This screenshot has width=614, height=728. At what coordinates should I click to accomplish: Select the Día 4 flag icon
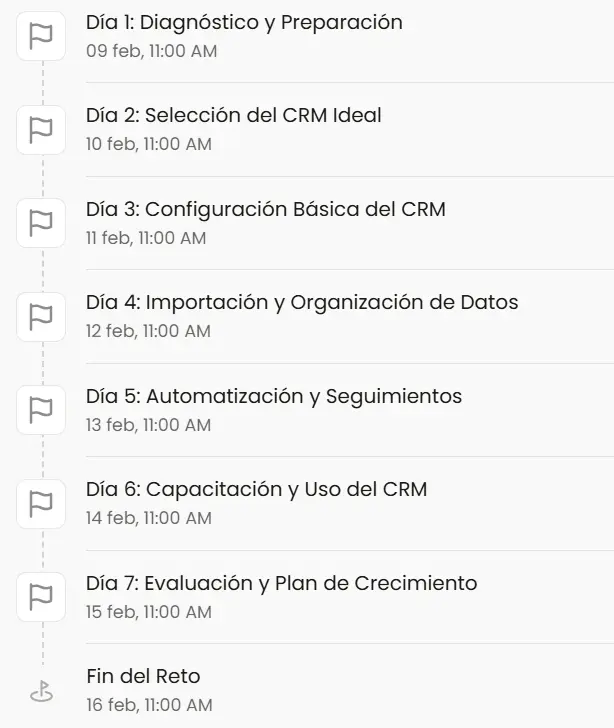pos(41,316)
